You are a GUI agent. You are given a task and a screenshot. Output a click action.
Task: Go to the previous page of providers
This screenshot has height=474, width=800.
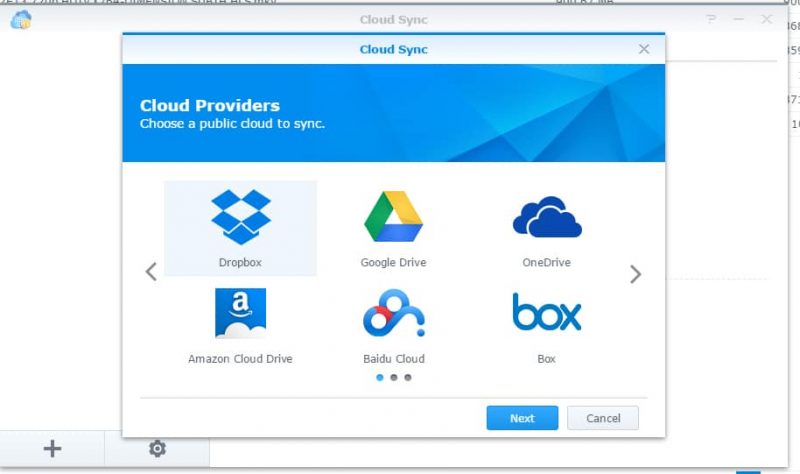[151, 271]
